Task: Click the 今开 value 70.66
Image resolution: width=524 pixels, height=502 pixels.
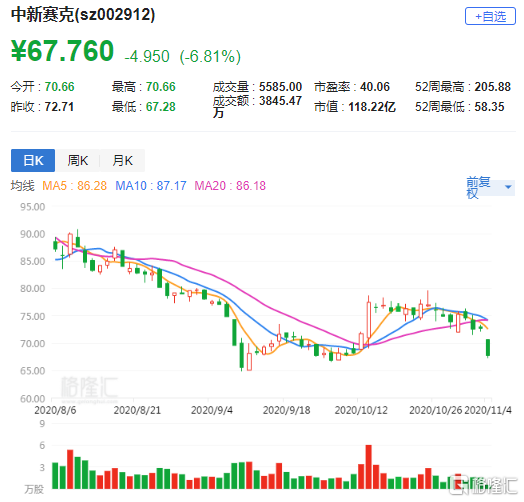Action: pos(59,87)
